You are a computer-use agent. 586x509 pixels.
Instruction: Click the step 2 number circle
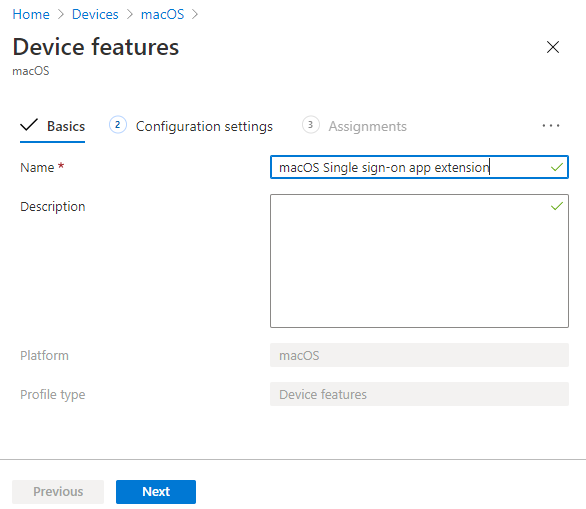[118, 125]
